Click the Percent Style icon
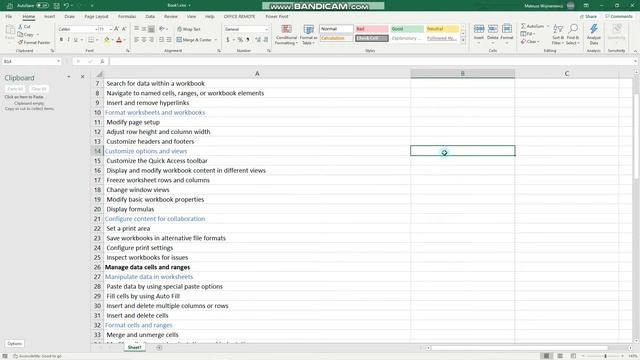This screenshot has width=640, height=360. 240,40
